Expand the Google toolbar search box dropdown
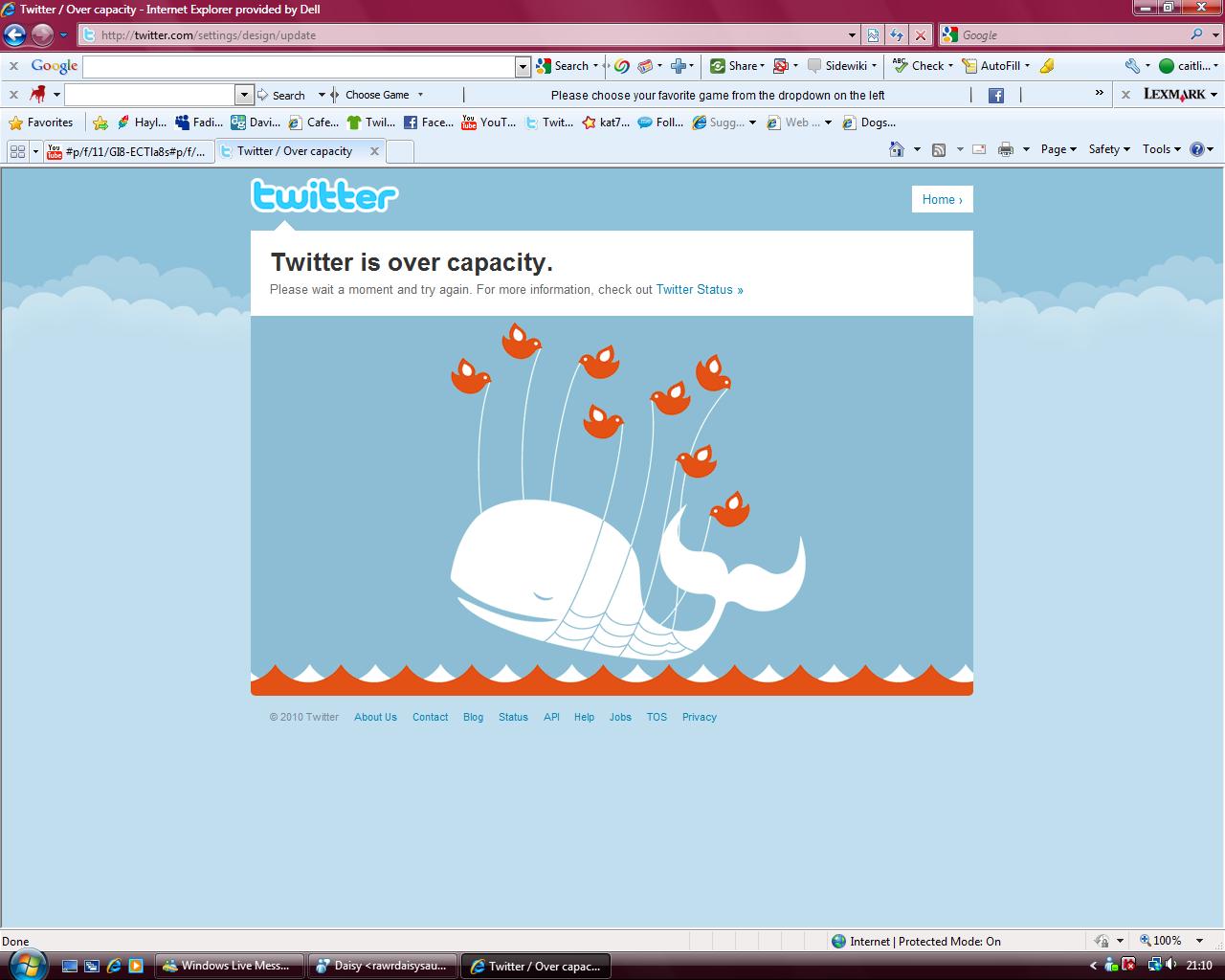 click(523, 66)
